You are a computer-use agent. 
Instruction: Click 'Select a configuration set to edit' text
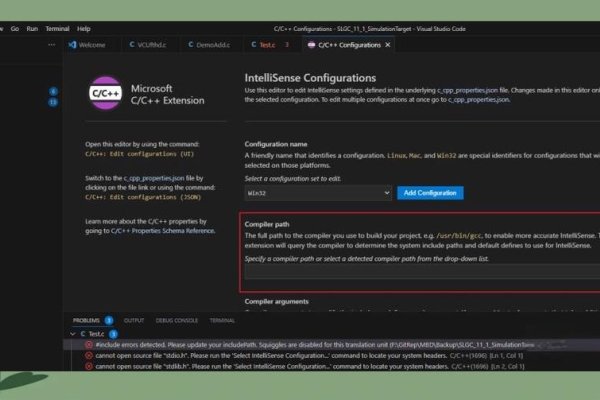[293, 179]
